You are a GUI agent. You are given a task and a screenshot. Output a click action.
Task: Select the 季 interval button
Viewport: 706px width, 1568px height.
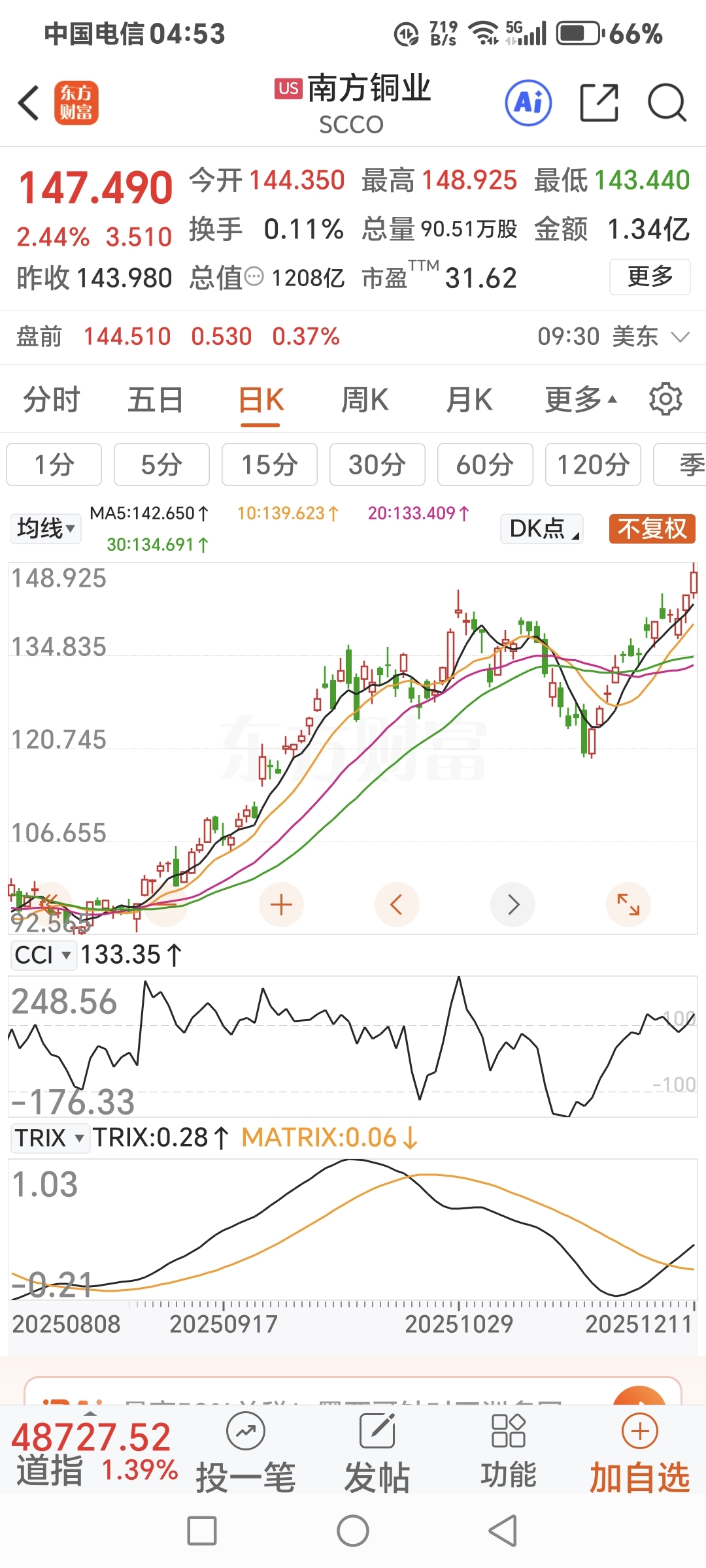click(680, 465)
